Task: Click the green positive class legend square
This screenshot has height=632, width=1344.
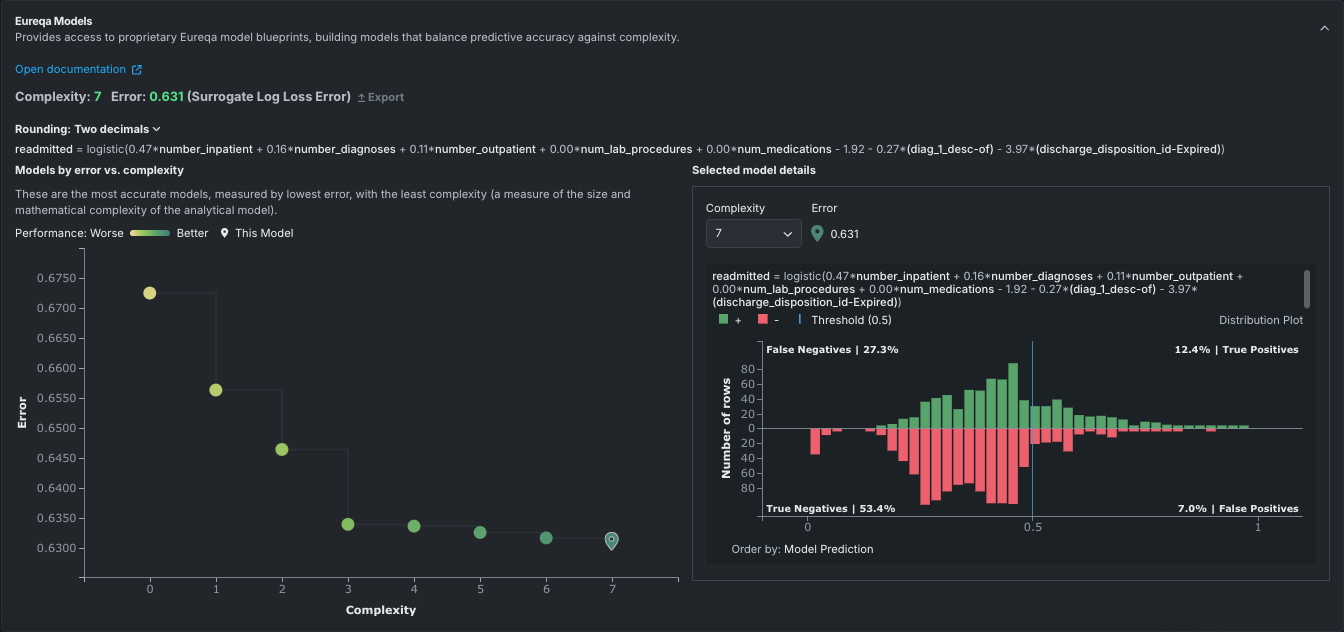Action: pyautogui.click(x=724, y=320)
